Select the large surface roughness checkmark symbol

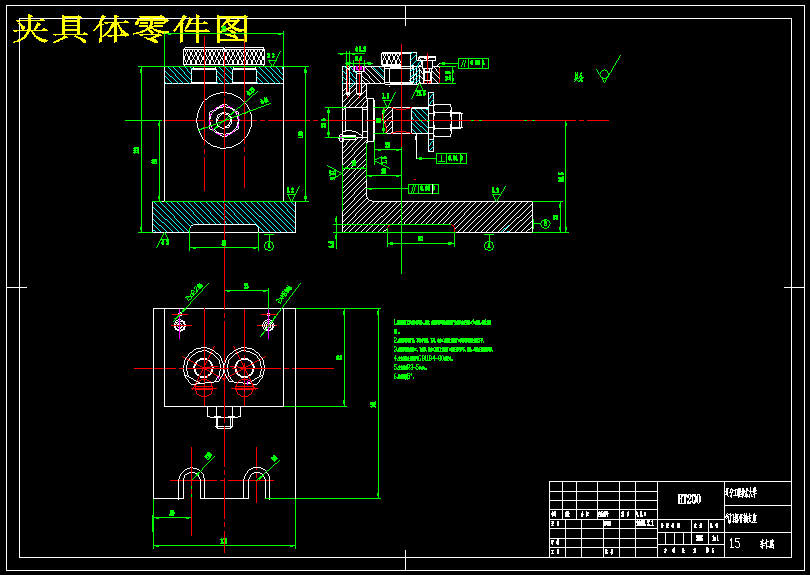click(608, 69)
